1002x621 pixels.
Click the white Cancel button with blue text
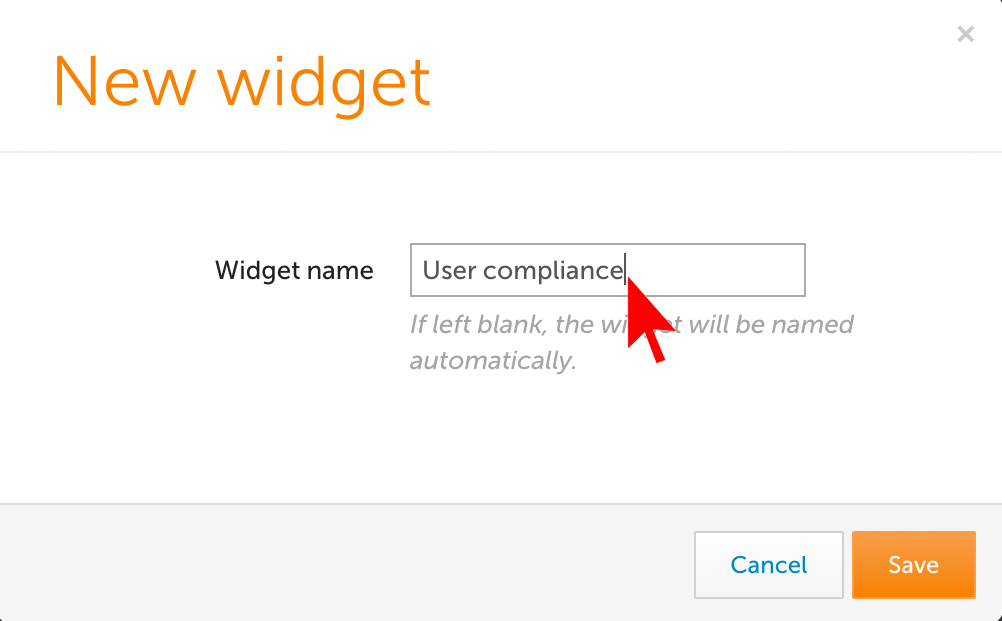768,565
